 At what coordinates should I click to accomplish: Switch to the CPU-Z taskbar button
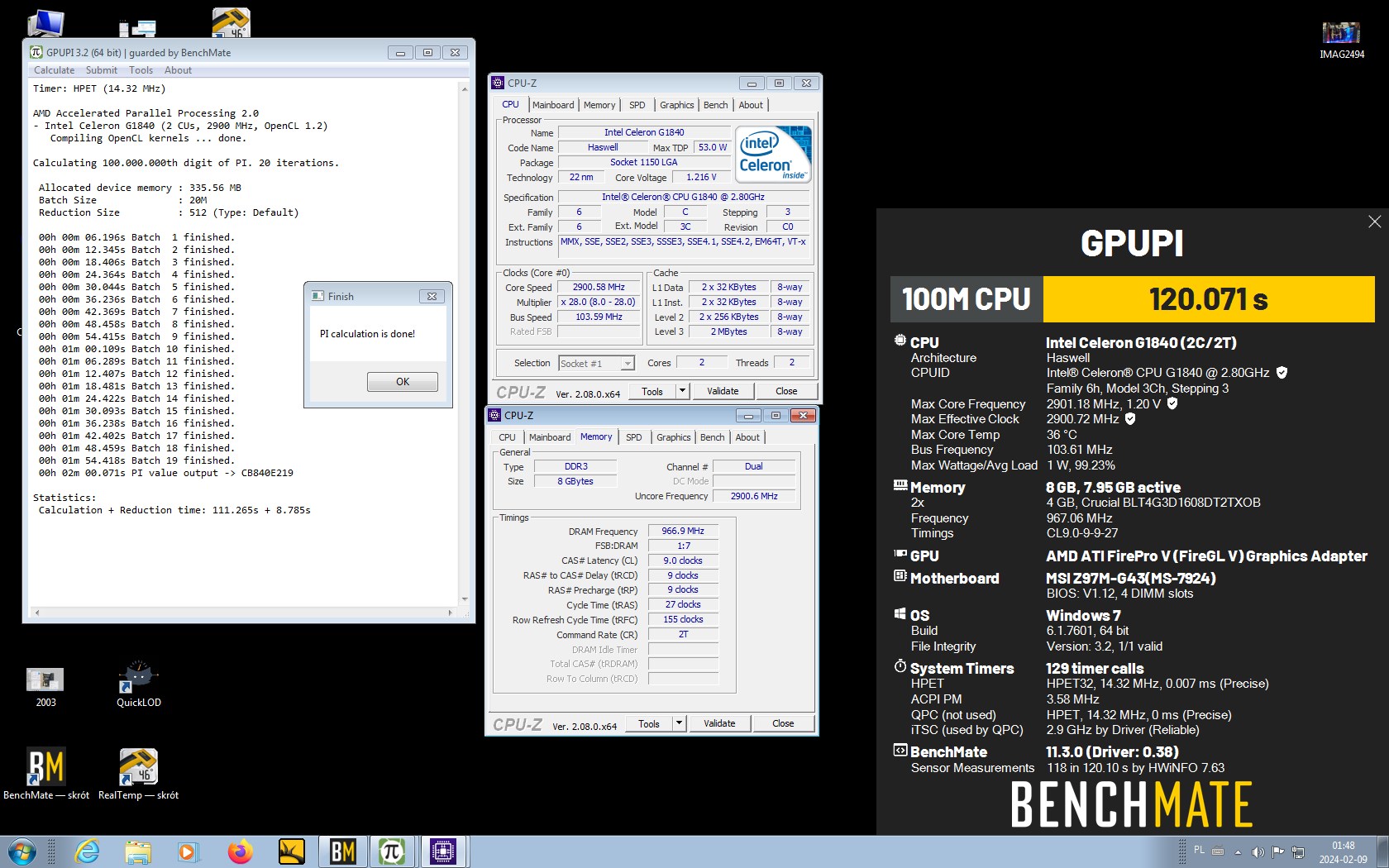click(x=443, y=851)
